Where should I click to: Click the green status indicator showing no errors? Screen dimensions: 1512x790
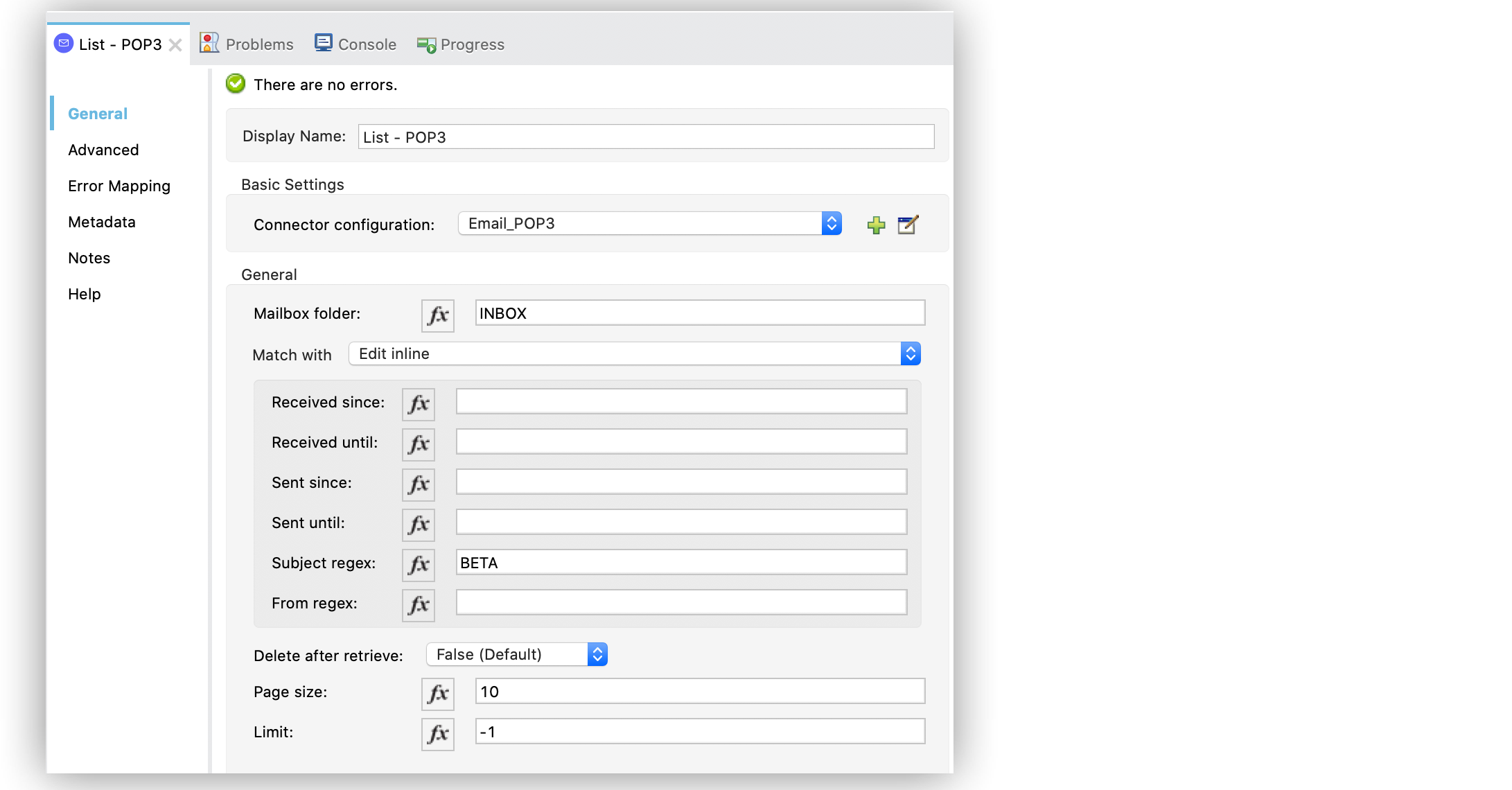[x=237, y=85]
